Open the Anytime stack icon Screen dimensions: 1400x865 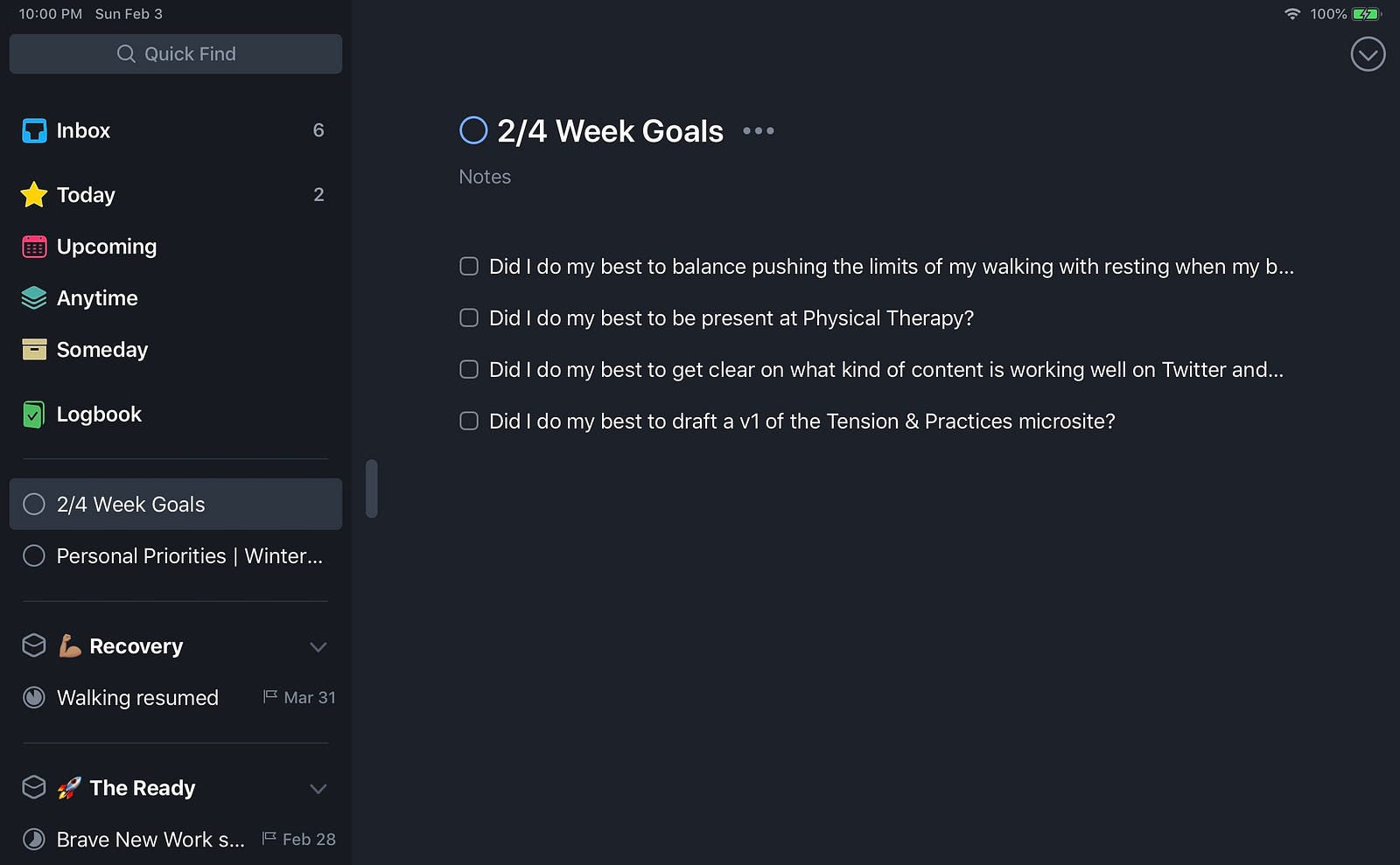(34, 298)
